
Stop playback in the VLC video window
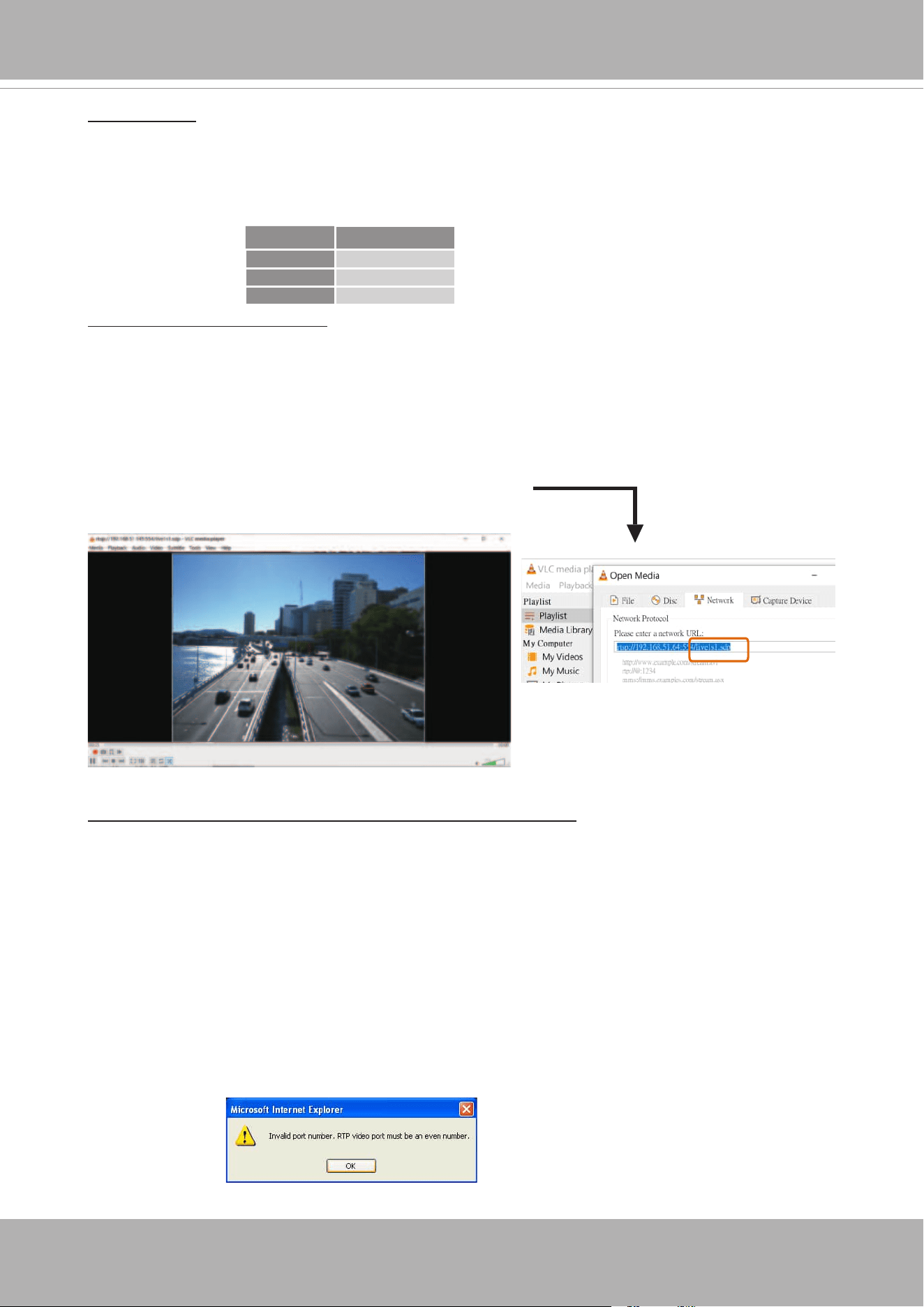[113, 761]
